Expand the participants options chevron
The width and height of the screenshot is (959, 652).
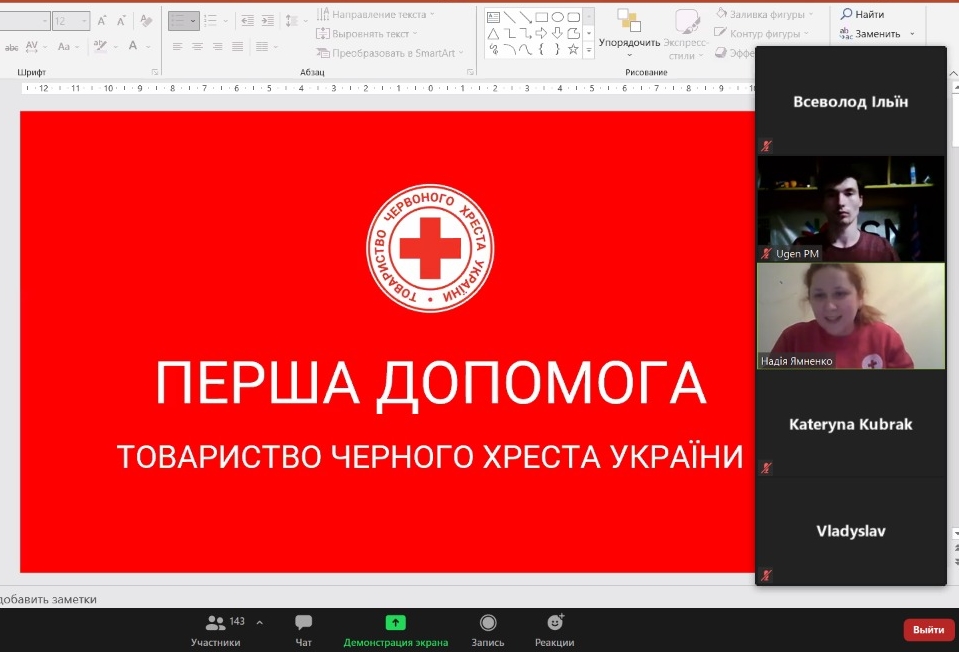pos(260,622)
